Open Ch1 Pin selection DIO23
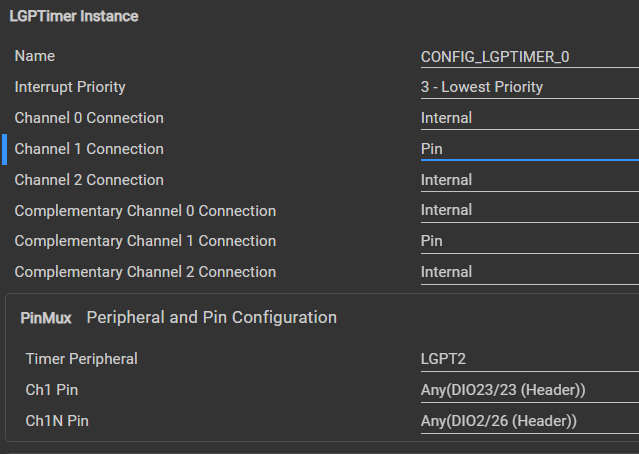The height and width of the screenshot is (454, 639). coord(530,390)
